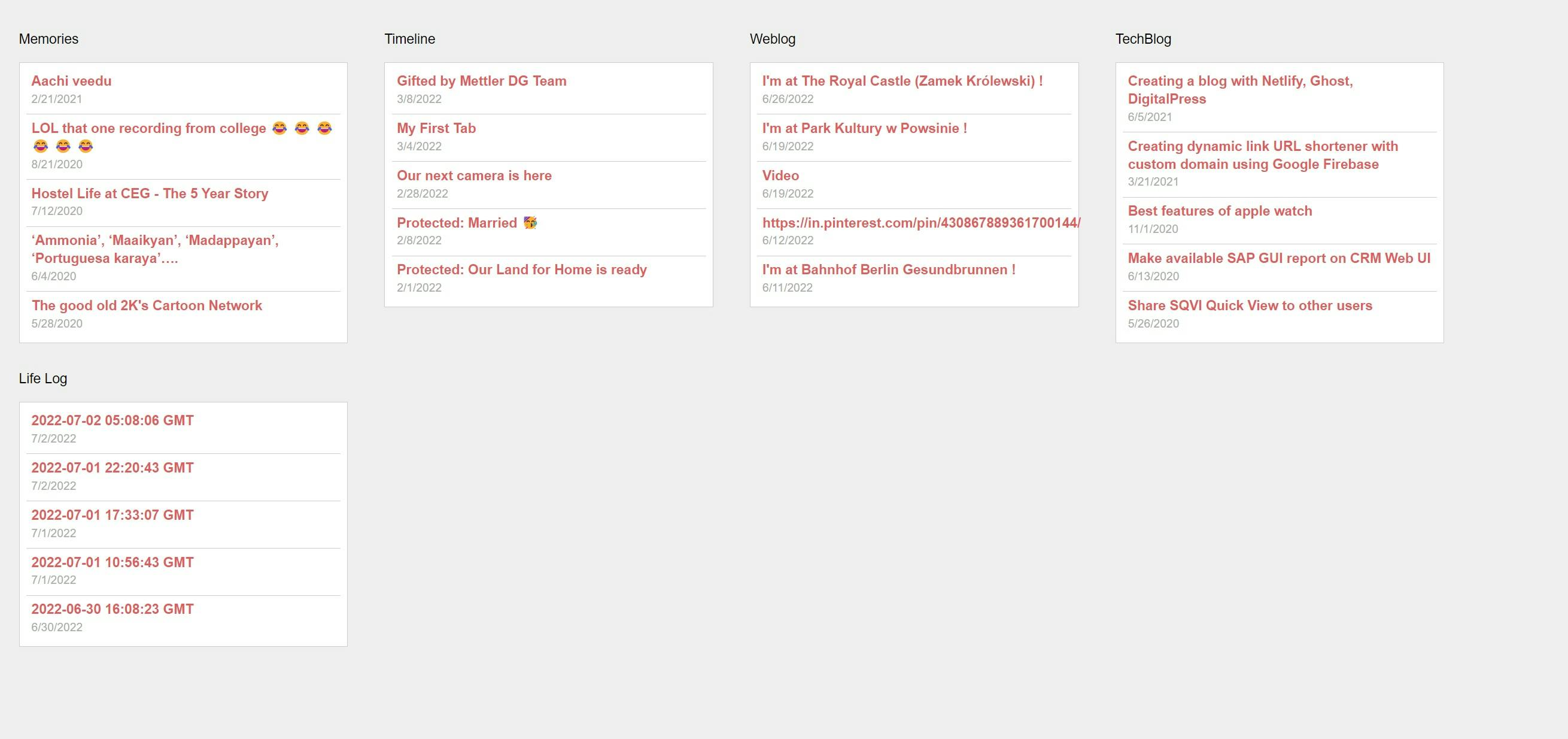Image resolution: width=1568 pixels, height=739 pixels.
Task: Open 'LOL that one recording from college' post
Action: [x=148, y=129]
